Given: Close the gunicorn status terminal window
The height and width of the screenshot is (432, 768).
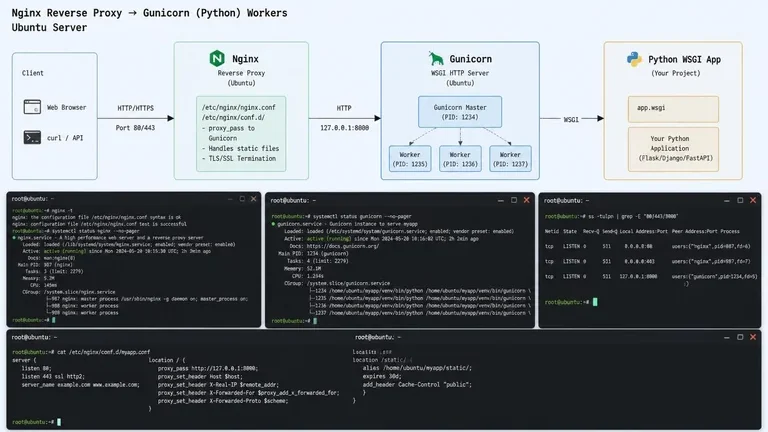Looking at the screenshot, I should pos(527,200).
